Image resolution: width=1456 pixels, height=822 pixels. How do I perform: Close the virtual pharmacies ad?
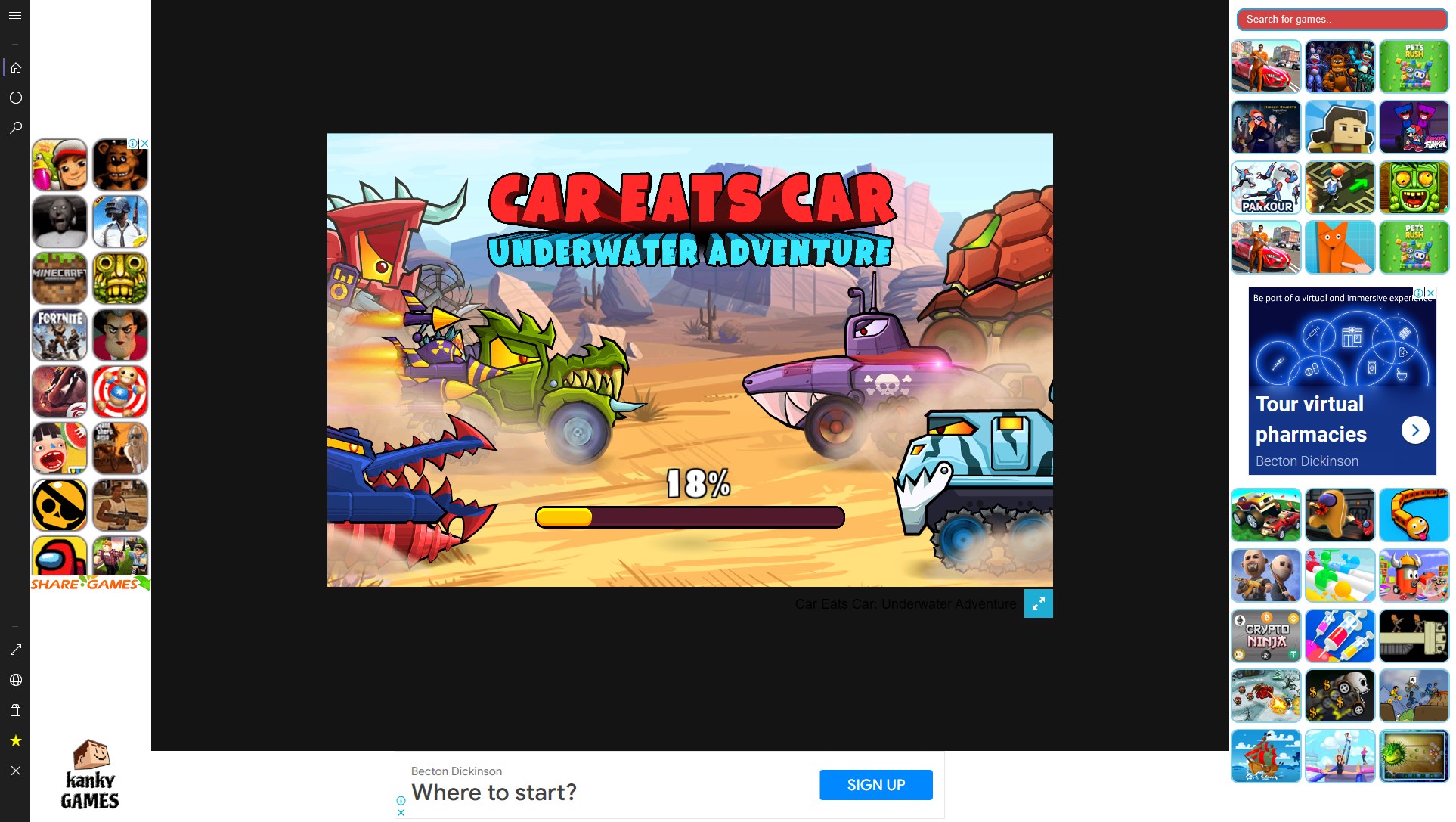(x=1430, y=293)
